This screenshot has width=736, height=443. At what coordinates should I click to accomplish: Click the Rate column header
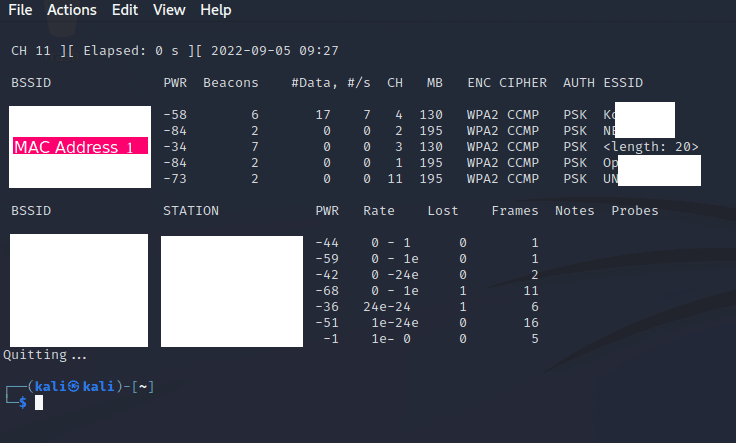pos(379,211)
